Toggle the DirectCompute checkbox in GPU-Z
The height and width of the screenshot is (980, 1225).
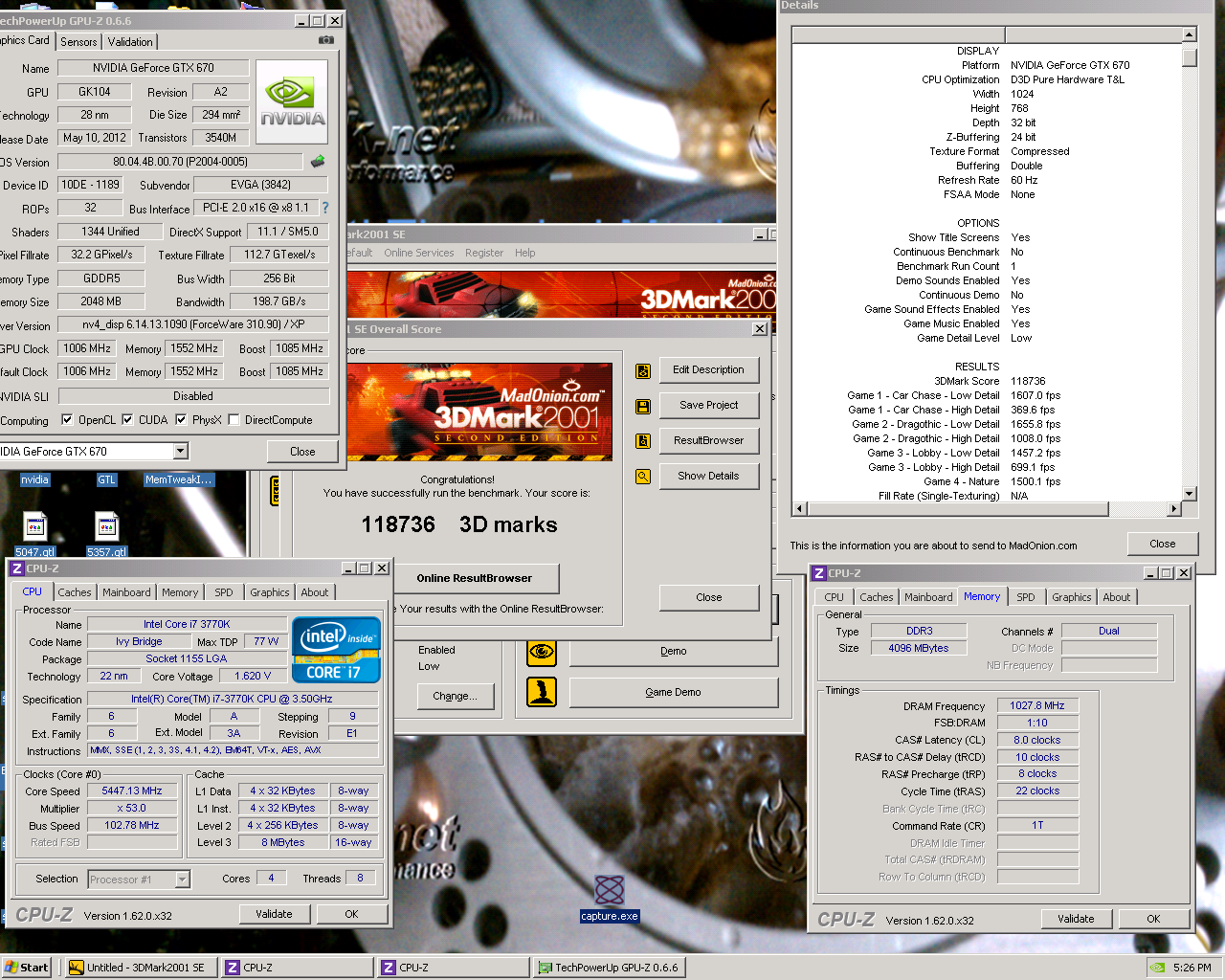pos(234,419)
